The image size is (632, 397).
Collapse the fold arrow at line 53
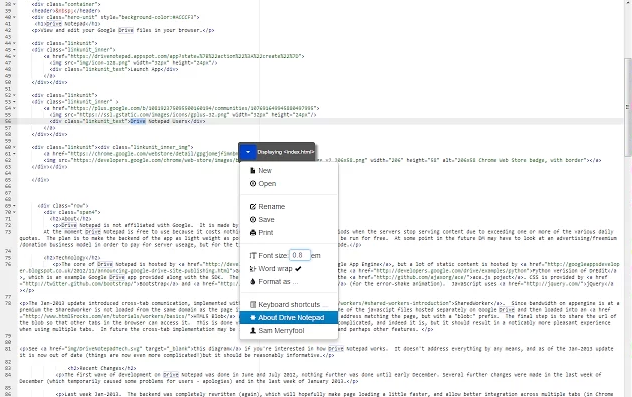click(15, 102)
